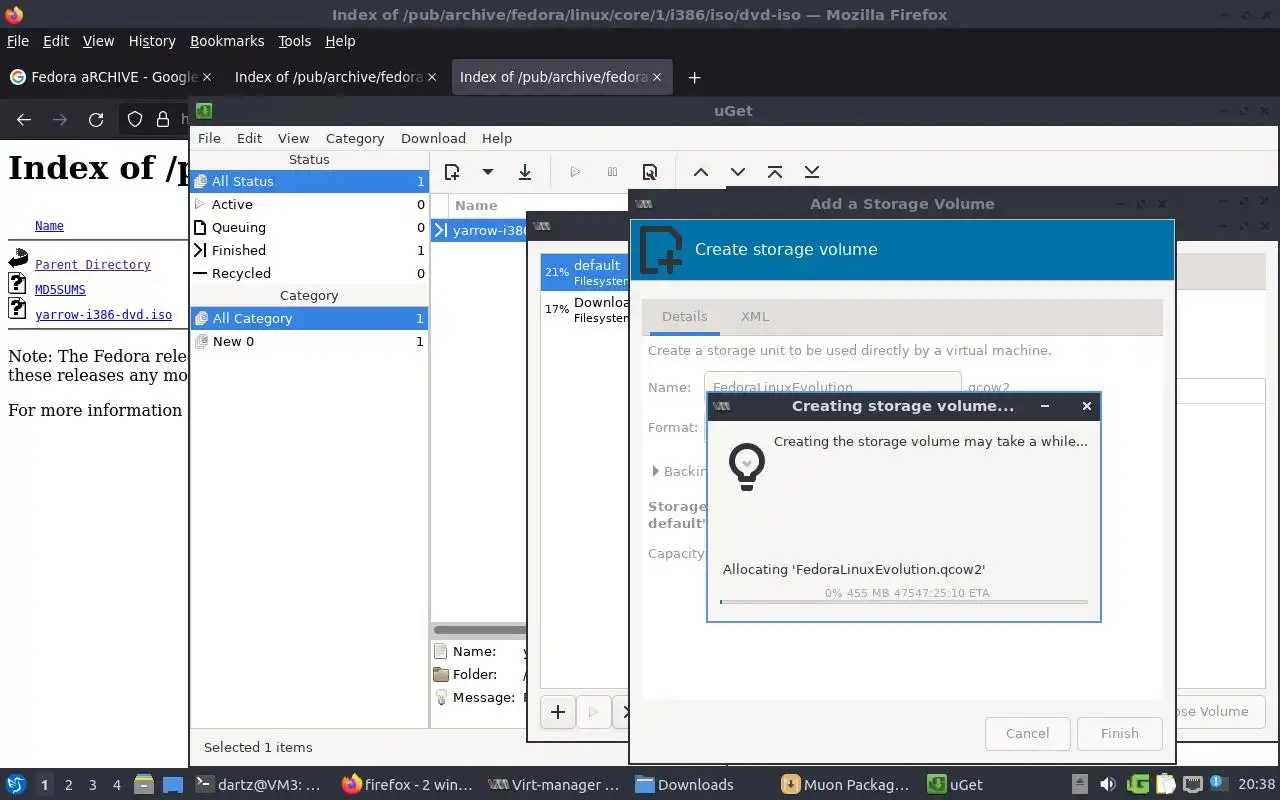Expand Backing store options triangle
Image resolution: width=1280 pixels, height=800 pixels.
coord(655,470)
